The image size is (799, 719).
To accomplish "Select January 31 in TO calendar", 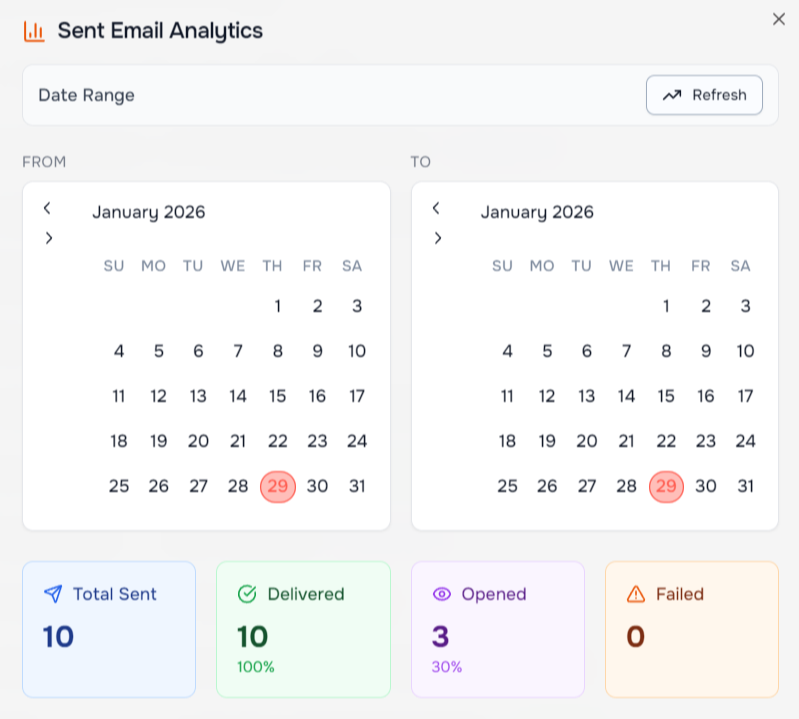I will pyautogui.click(x=745, y=486).
